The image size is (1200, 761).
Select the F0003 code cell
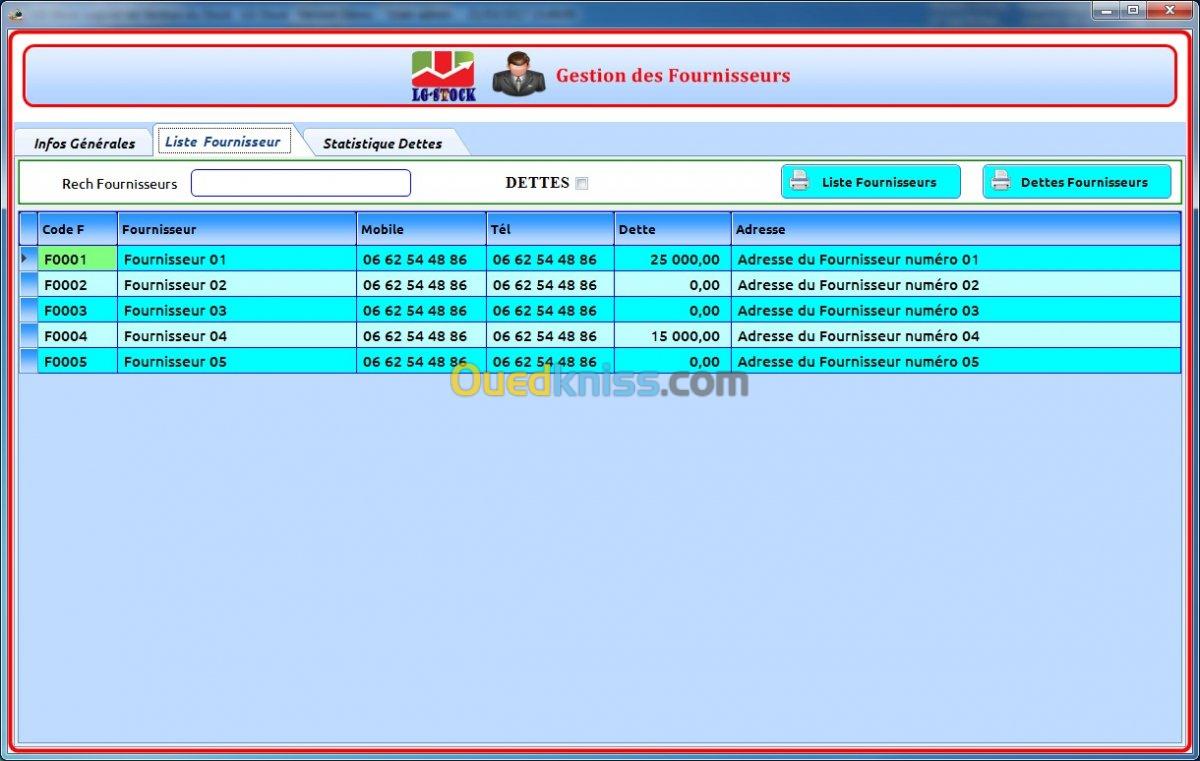tap(77, 310)
